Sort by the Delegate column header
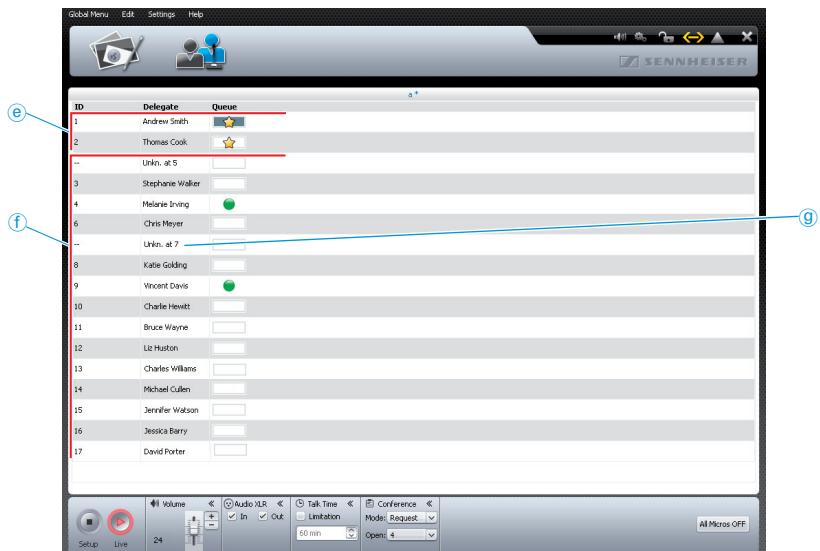Screen dimensions: 820x551 (161, 107)
